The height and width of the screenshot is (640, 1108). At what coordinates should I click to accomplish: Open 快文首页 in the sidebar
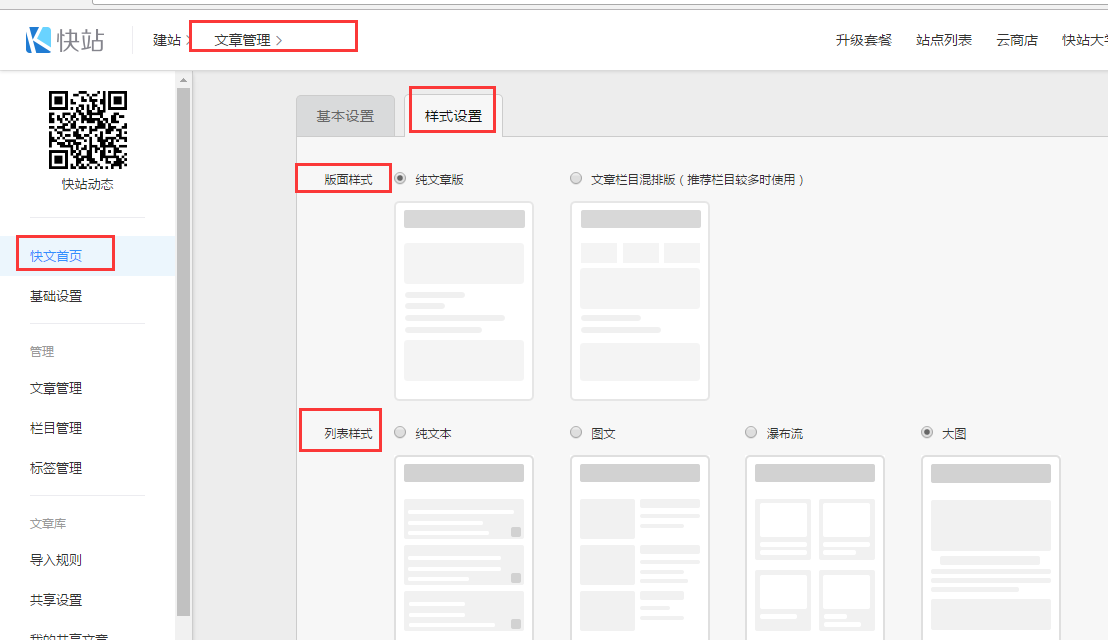(x=56, y=256)
